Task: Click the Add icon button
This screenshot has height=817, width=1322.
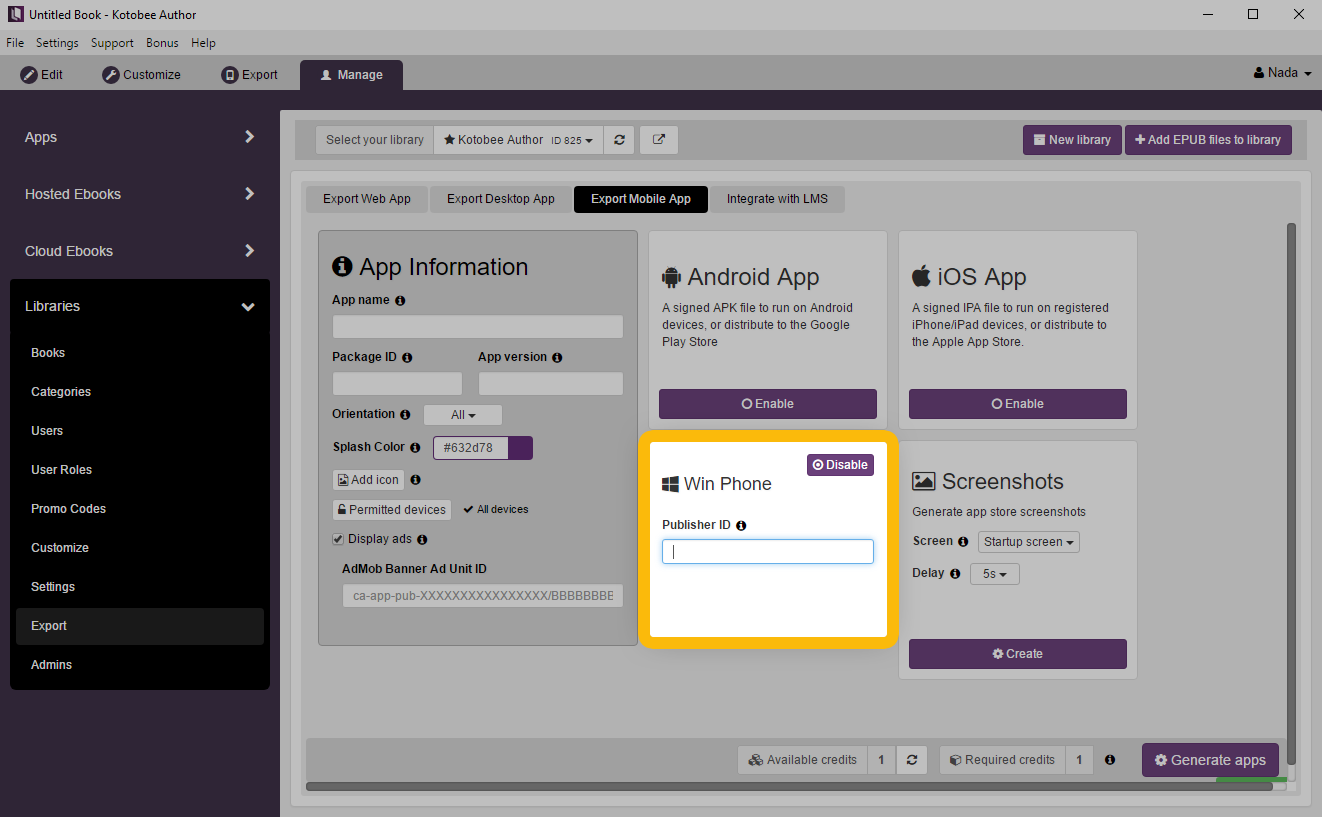Action: pyautogui.click(x=368, y=480)
